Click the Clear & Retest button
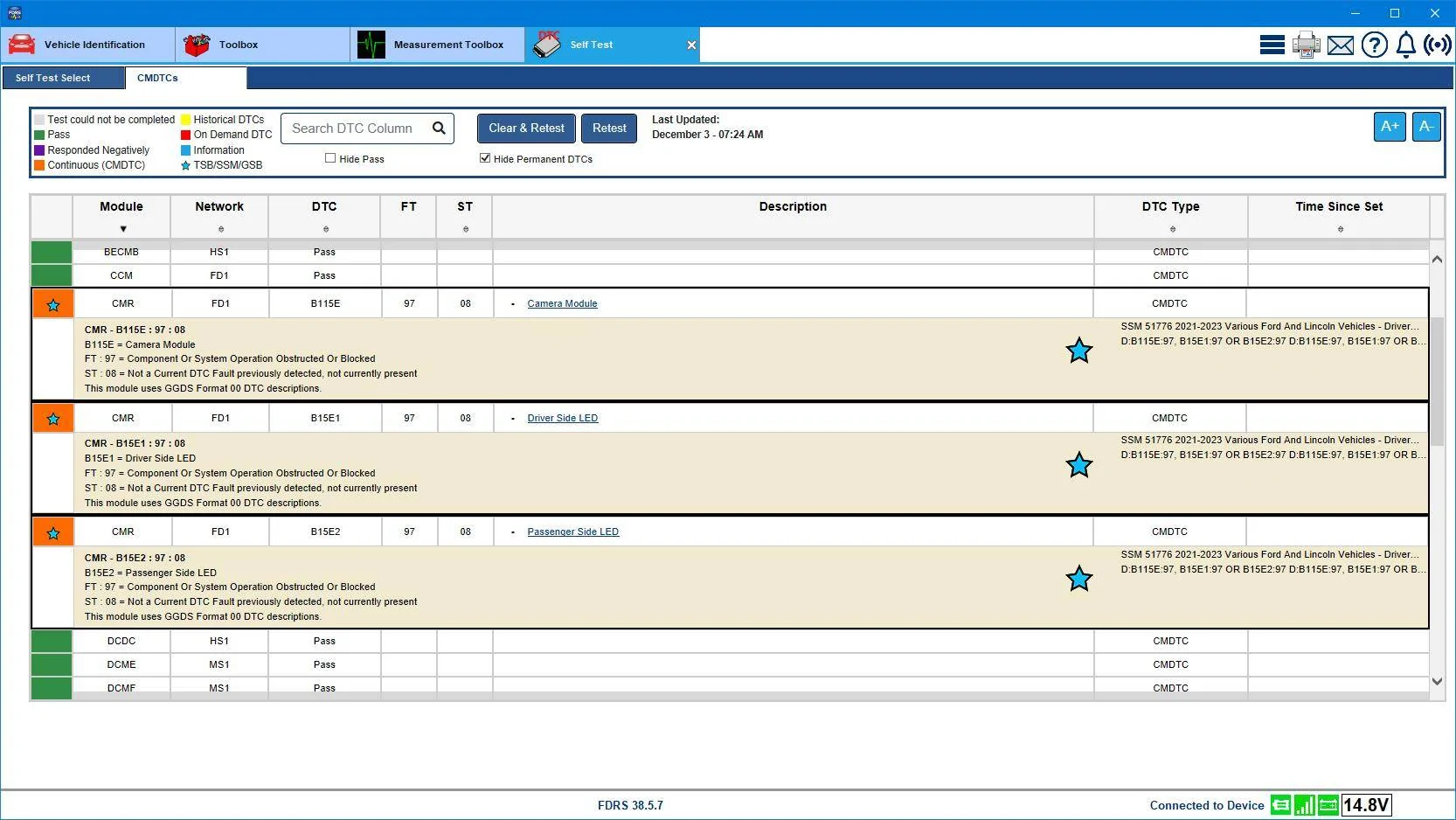 click(x=526, y=129)
